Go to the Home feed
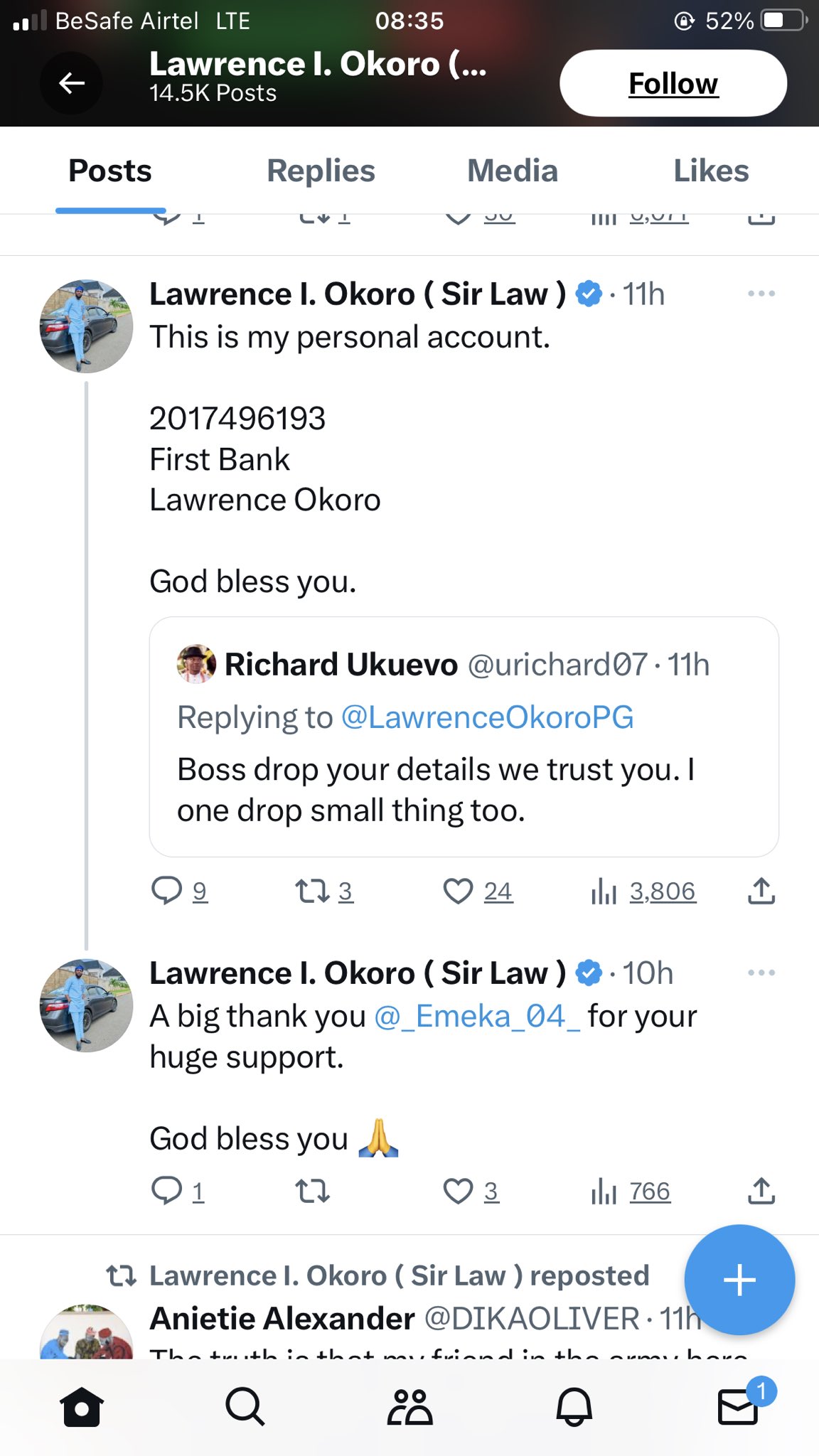819x1456 pixels. (82, 1406)
